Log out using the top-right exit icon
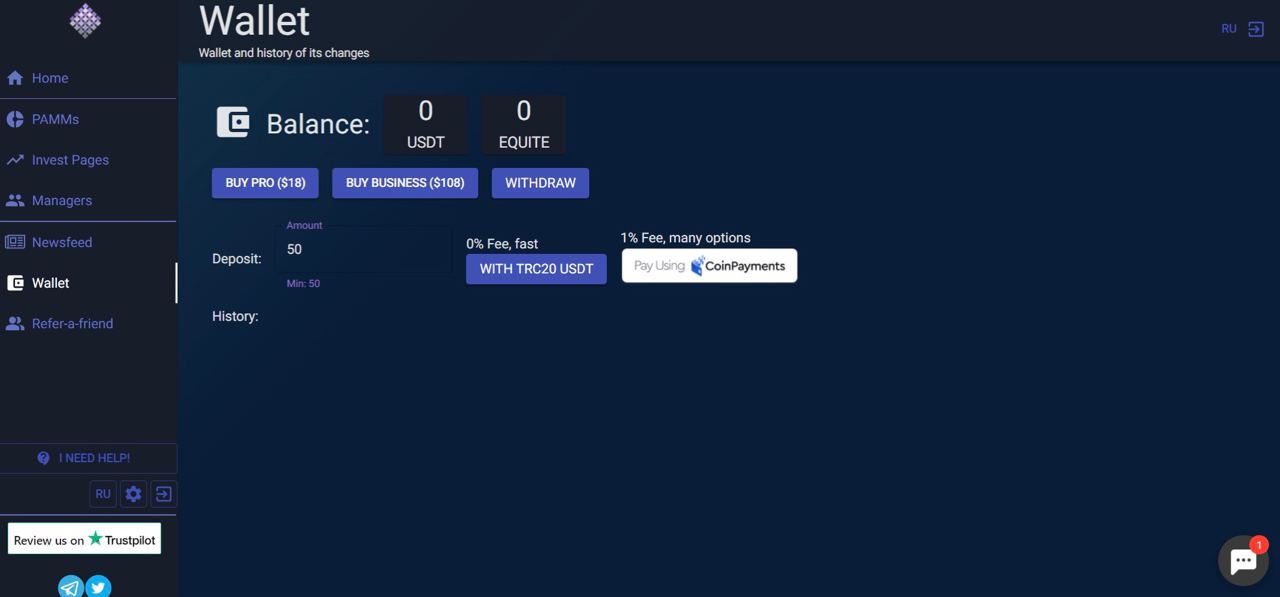The image size is (1280, 597). click(1256, 29)
